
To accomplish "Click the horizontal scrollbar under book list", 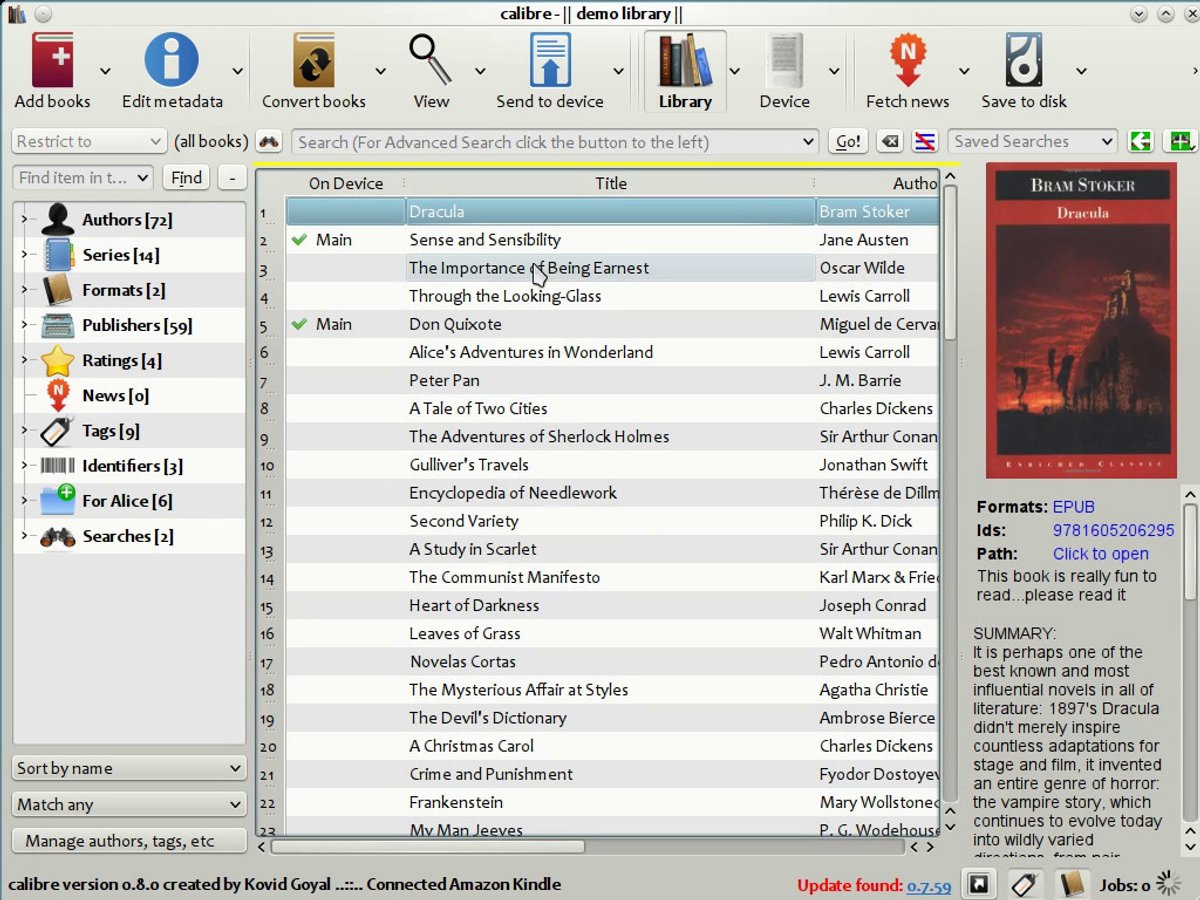I will coord(427,847).
